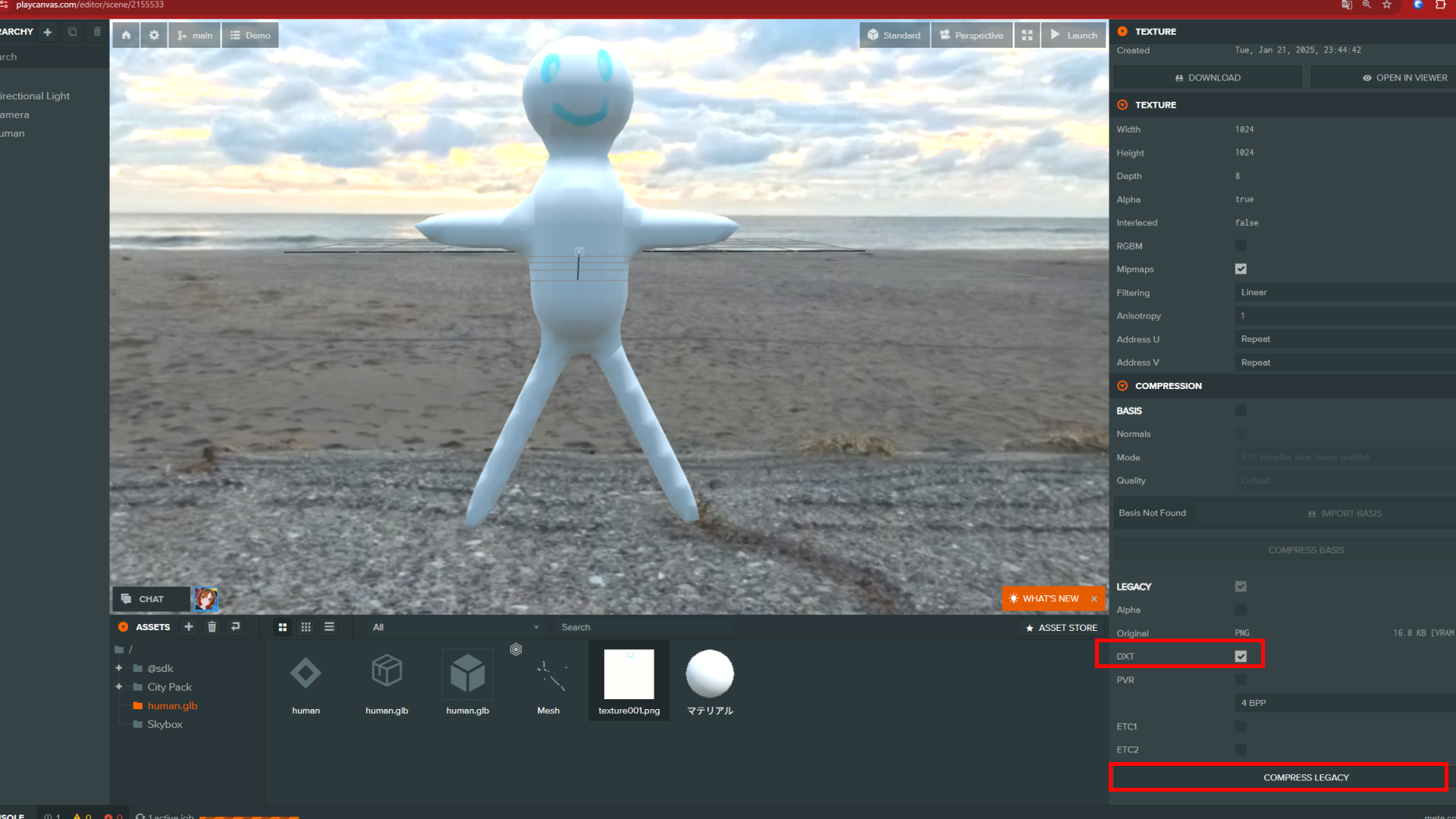Open the PVR 4 BPP dropdown
This screenshot has height=819, width=1456.
(1345, 703)
